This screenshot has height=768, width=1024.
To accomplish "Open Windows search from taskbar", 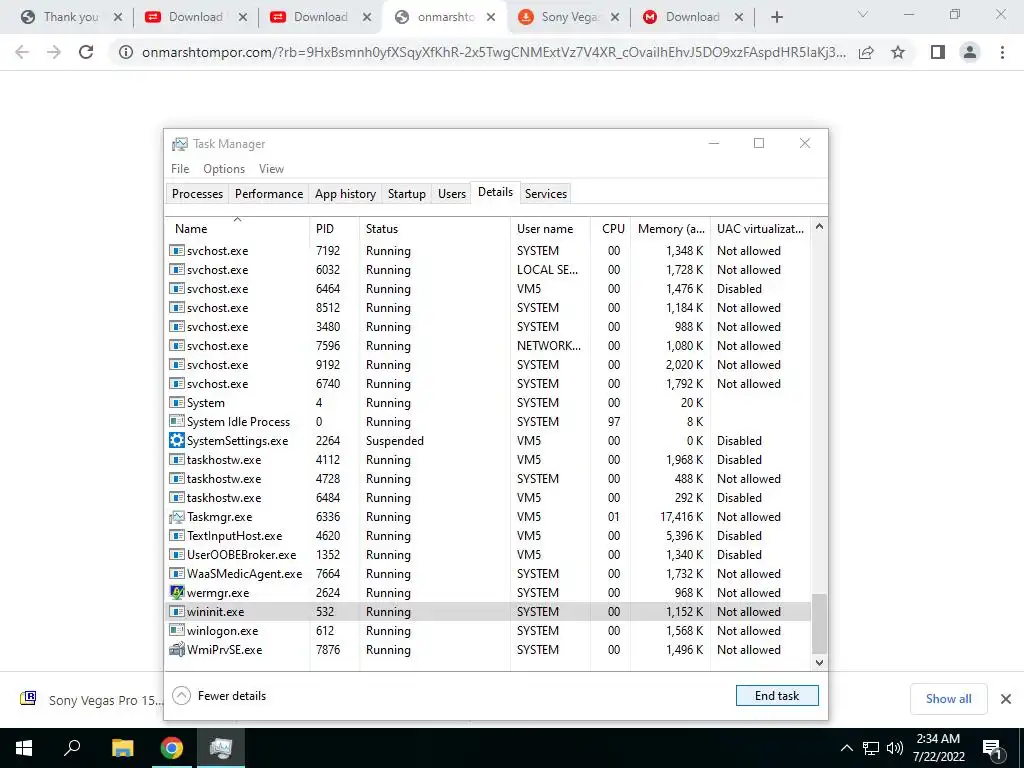I will coord(72,748).
